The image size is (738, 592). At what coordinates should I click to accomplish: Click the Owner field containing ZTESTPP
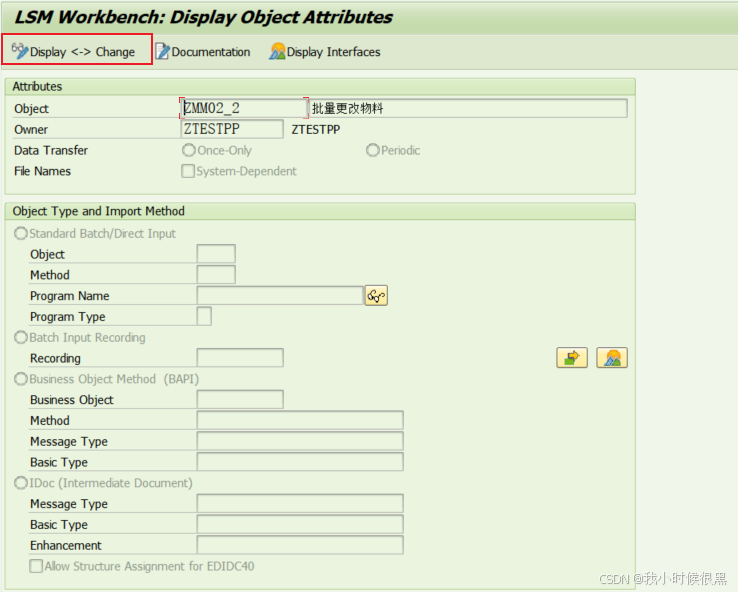coord(232,129)
